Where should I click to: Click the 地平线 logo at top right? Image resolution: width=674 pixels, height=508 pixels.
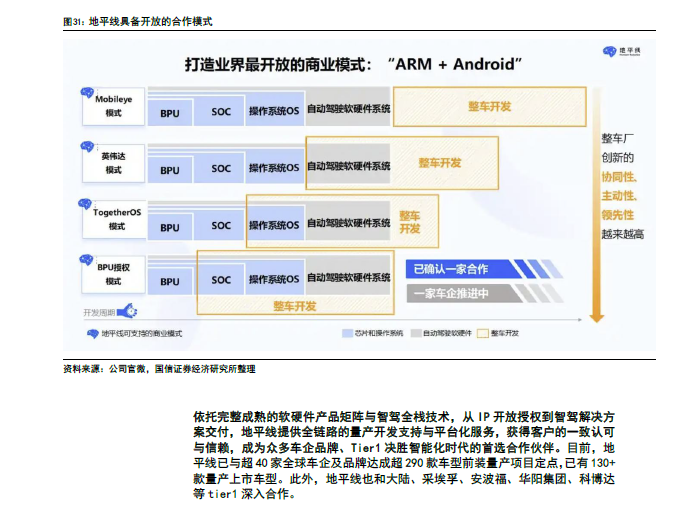click(621, 52)
